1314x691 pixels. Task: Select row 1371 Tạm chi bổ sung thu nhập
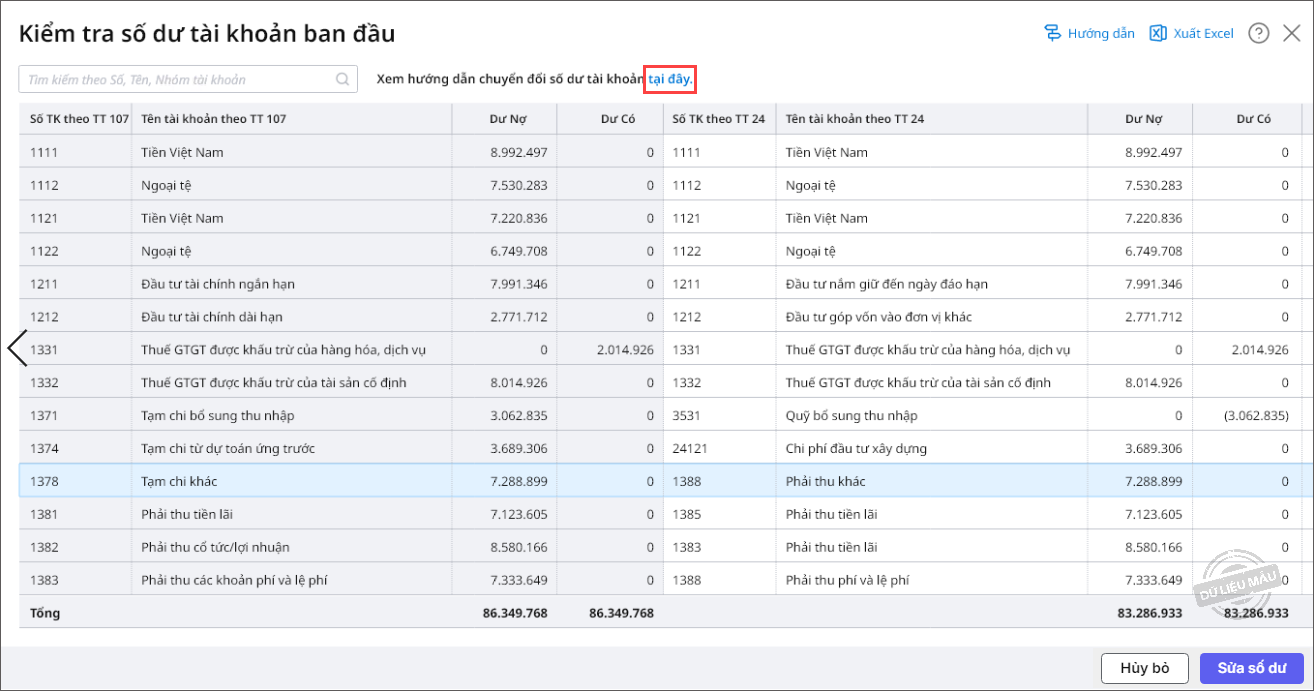tap(660, 415)
